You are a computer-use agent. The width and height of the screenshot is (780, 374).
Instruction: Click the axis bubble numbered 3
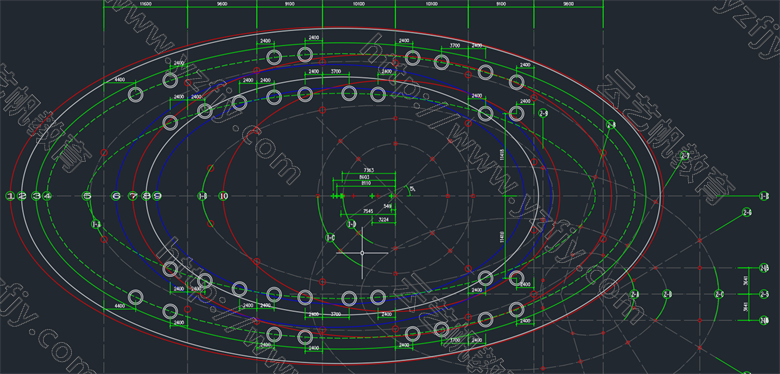(36, 196)
